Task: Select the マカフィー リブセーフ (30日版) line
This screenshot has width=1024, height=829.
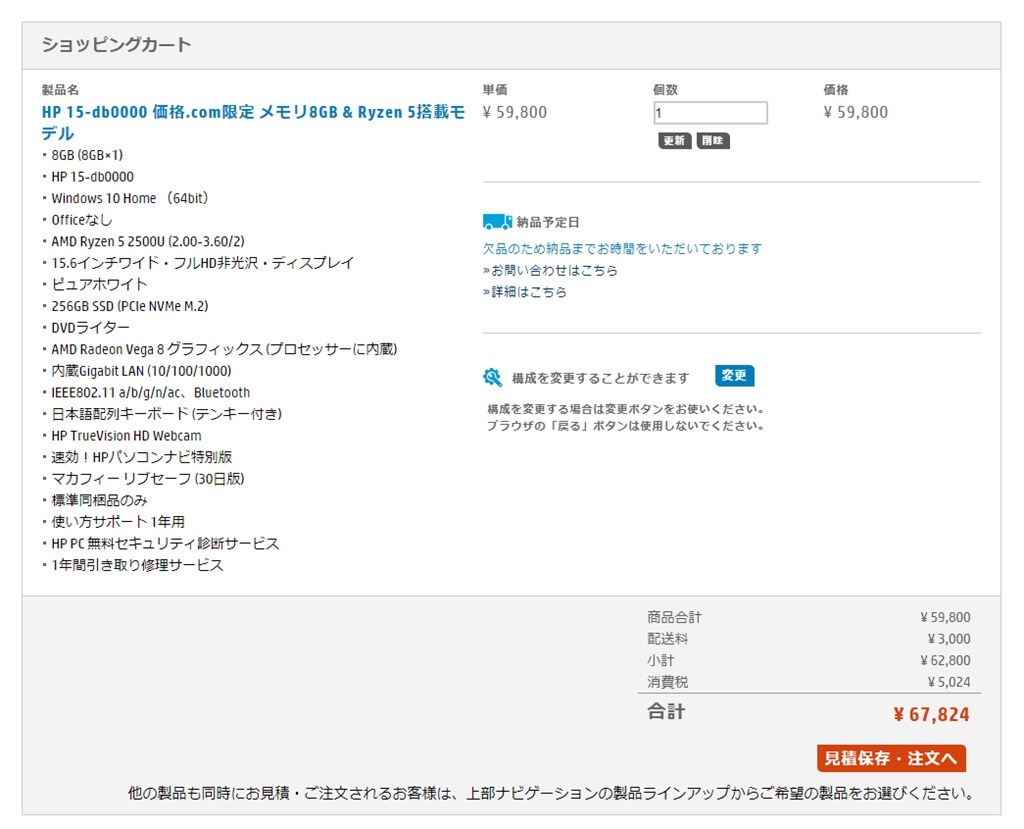Action: pyautogui.click(x=148, y=478)
